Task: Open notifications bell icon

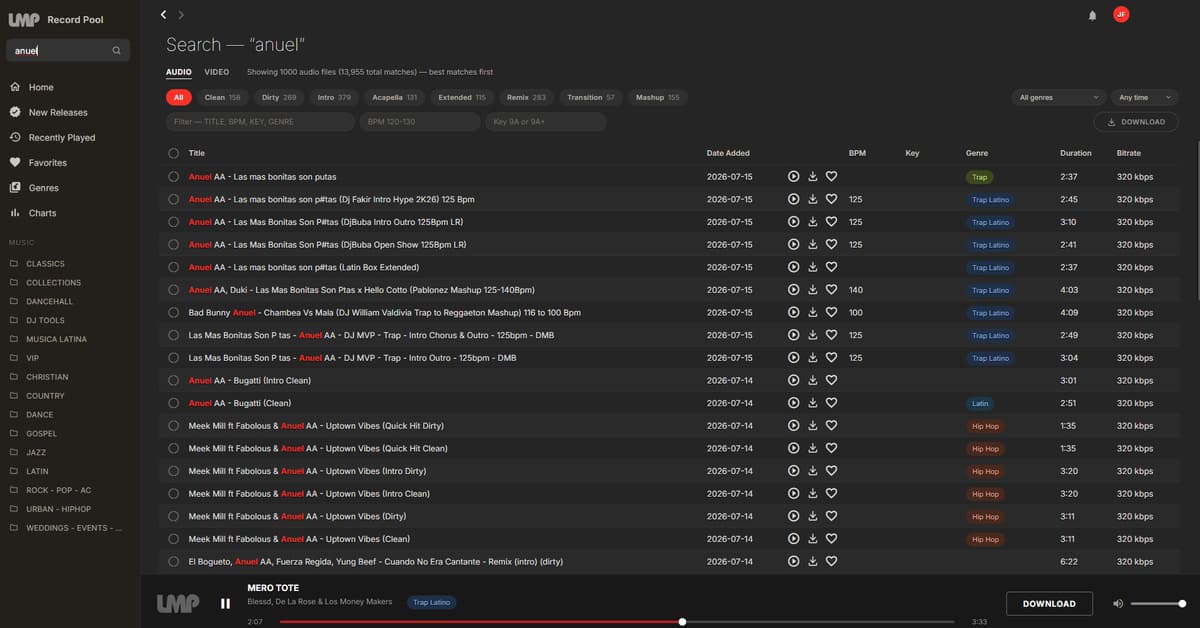Action: click(1092, 15)
